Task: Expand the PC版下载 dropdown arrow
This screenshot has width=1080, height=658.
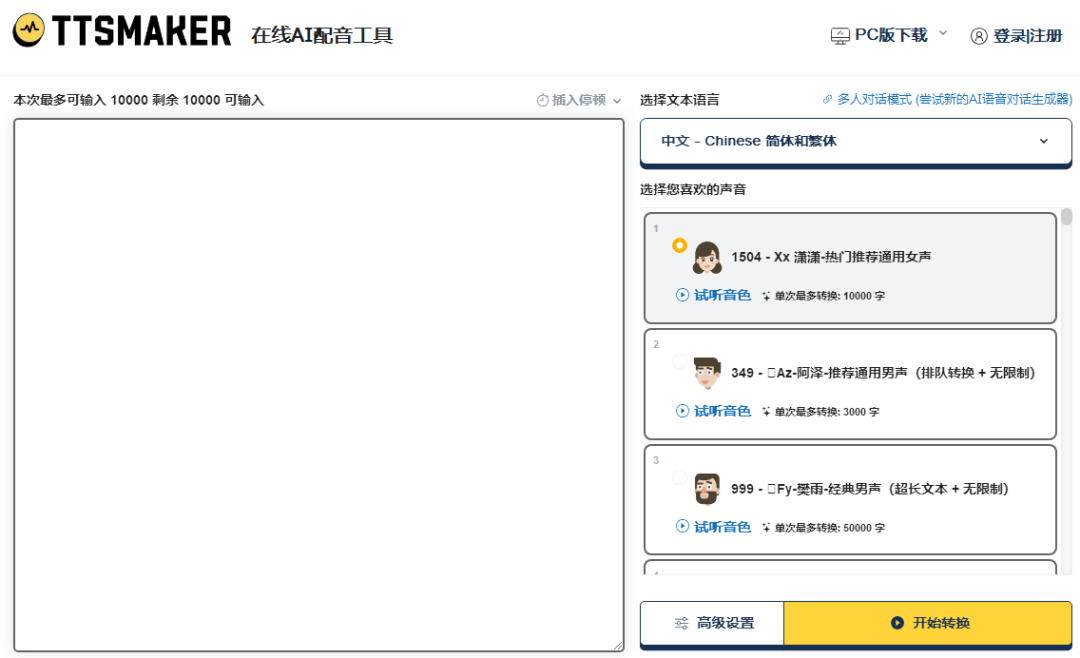Action: (942, 34)
